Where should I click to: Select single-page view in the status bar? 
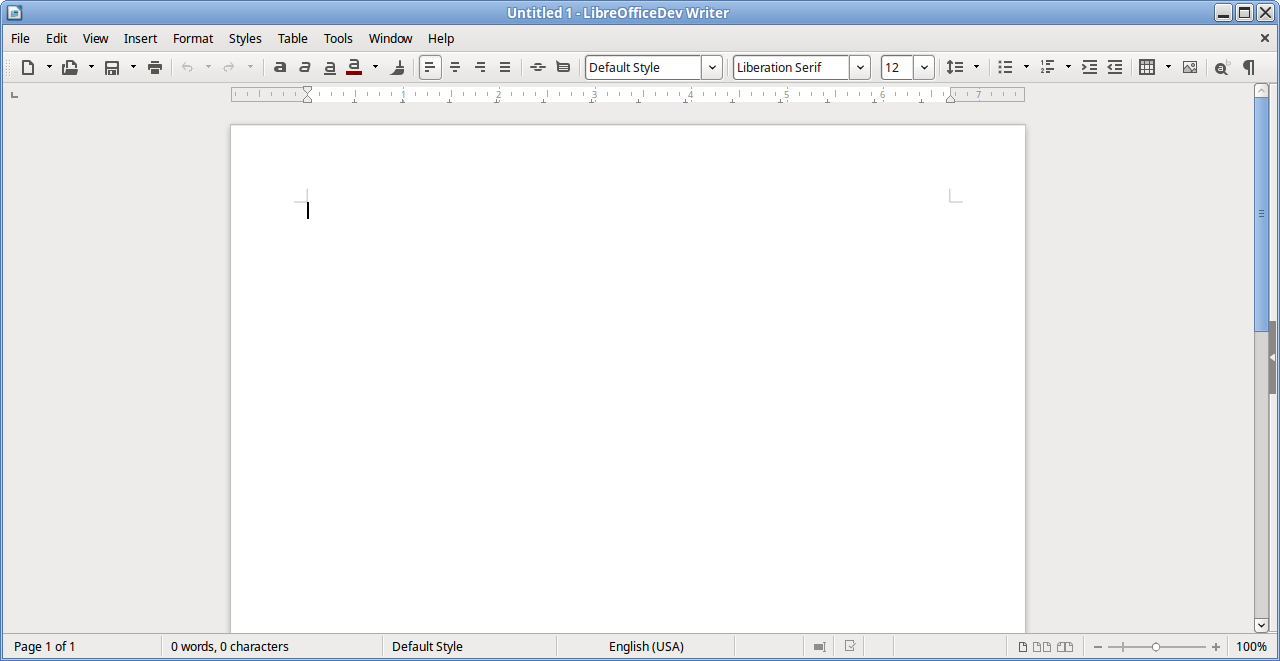pyautogui.click(x=1023, y=647)
